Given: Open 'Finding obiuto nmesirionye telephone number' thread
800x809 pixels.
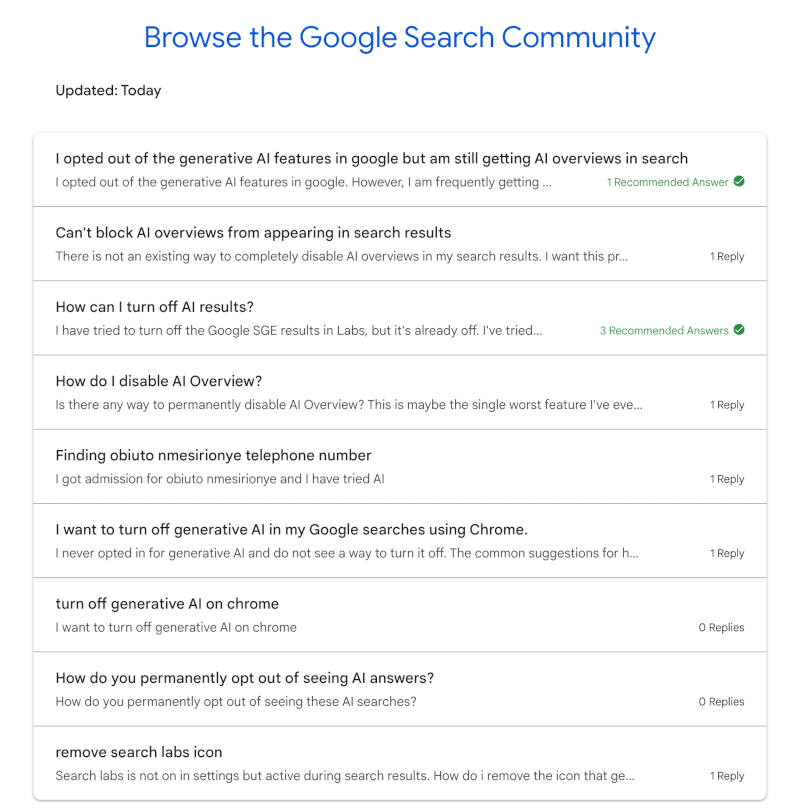Looking at the screenshot, I should 213,455.
